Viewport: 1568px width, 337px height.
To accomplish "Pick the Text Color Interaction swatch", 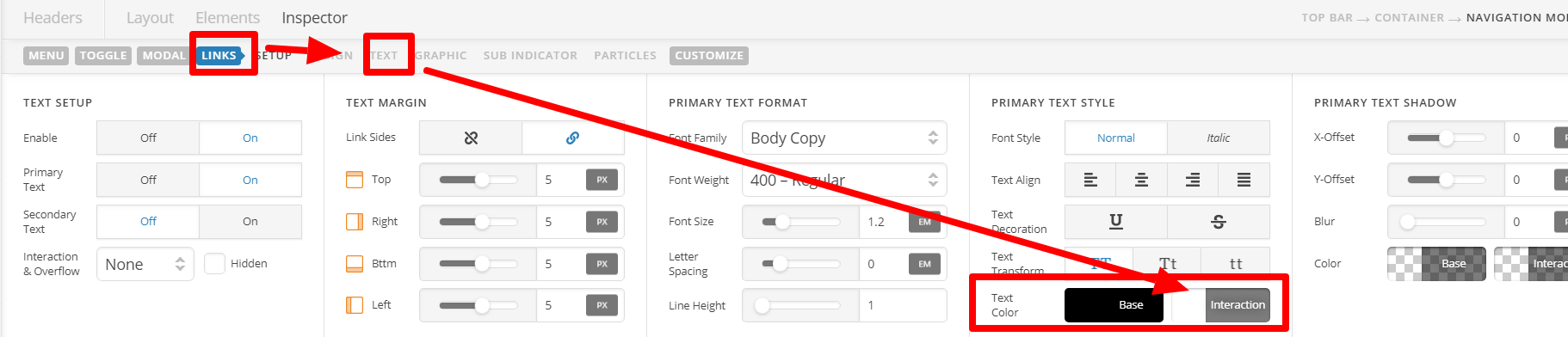I will 1220,305.
